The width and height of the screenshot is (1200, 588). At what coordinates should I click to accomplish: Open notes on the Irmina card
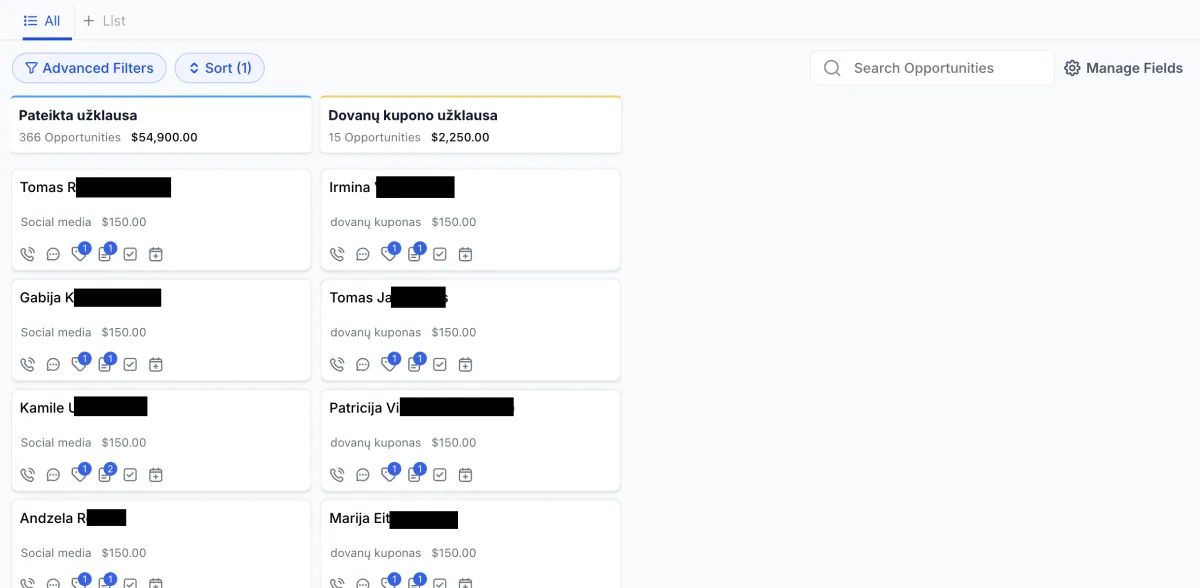[415, 253]
